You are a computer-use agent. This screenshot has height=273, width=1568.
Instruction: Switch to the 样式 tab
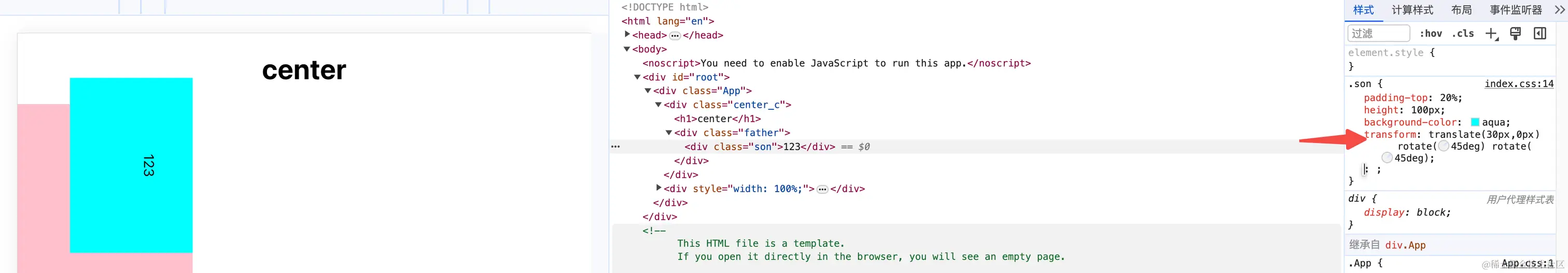point(1364,10)
